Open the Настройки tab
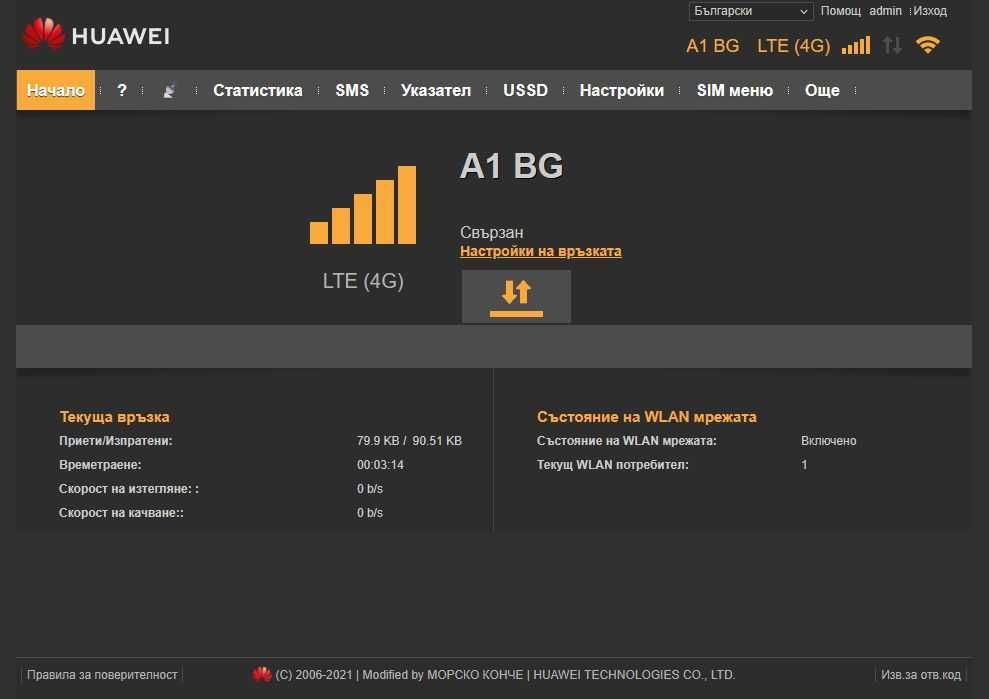Screen dimensions: 989x699 click(621, 90)
